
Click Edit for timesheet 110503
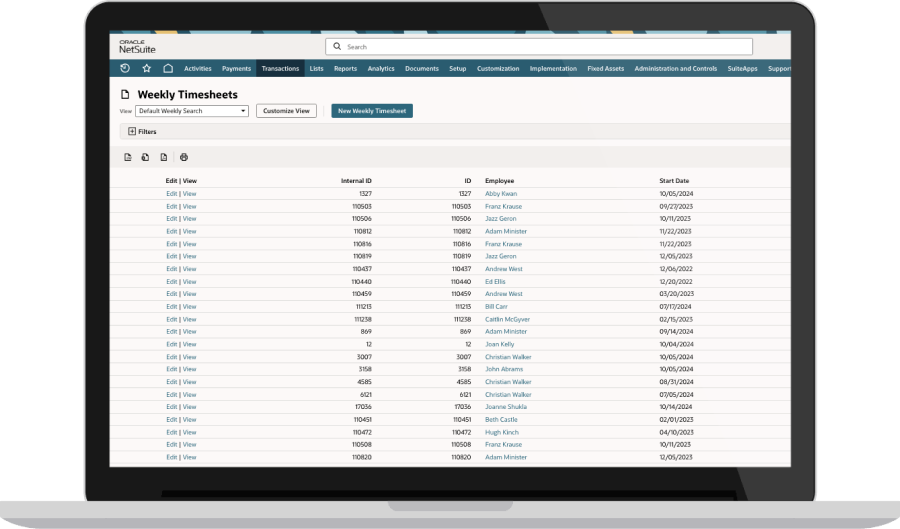point(171,206)
